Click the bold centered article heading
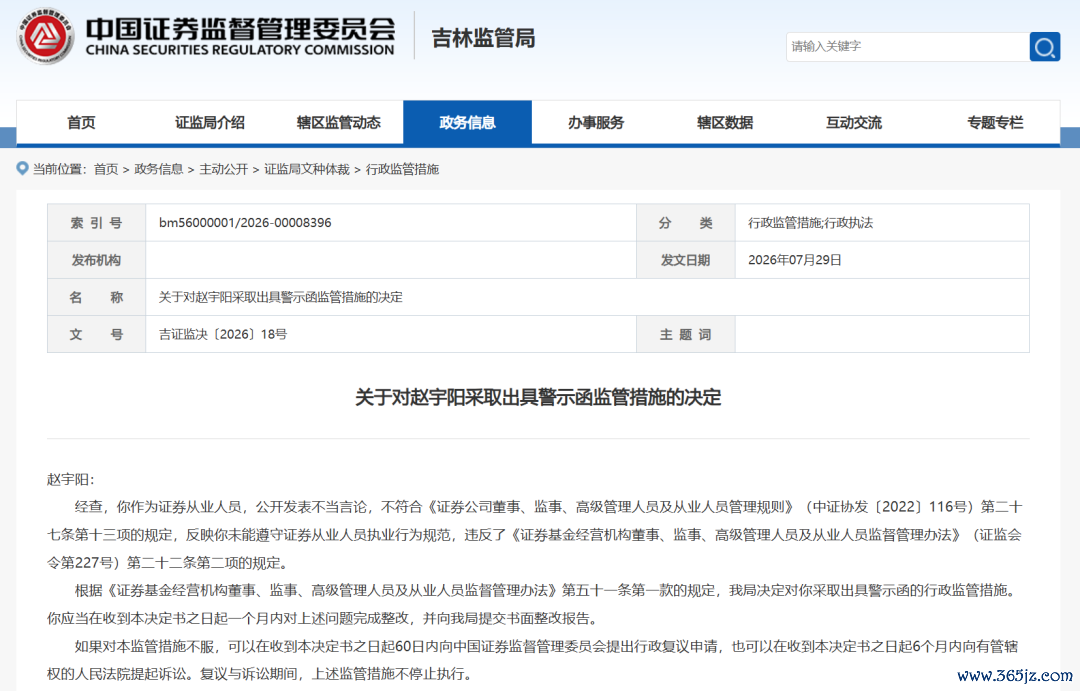Screen dimensions: 1080x691 [x=538, y=398]
